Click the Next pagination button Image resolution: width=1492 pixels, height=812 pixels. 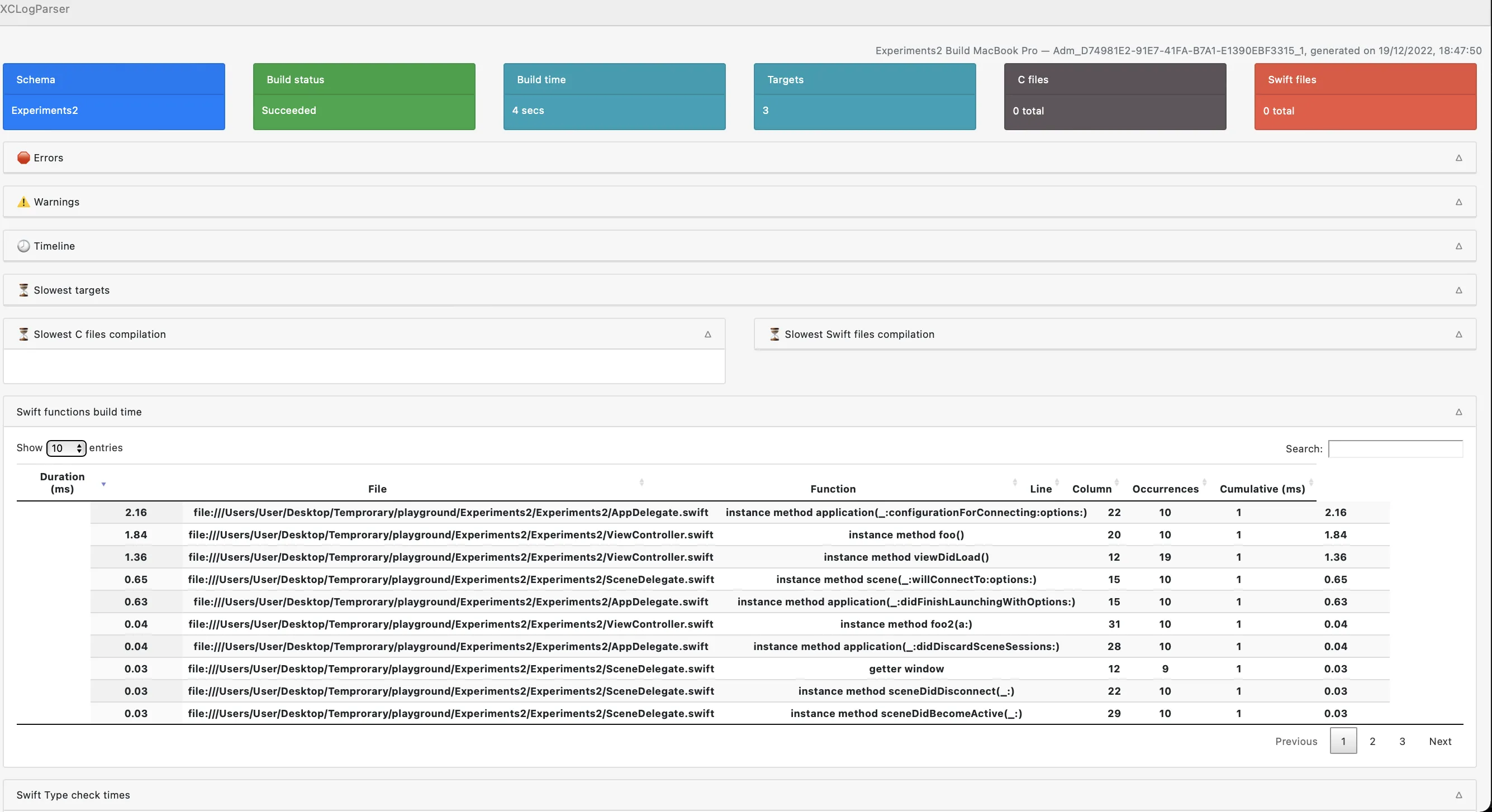click(x=1440, y=742)
